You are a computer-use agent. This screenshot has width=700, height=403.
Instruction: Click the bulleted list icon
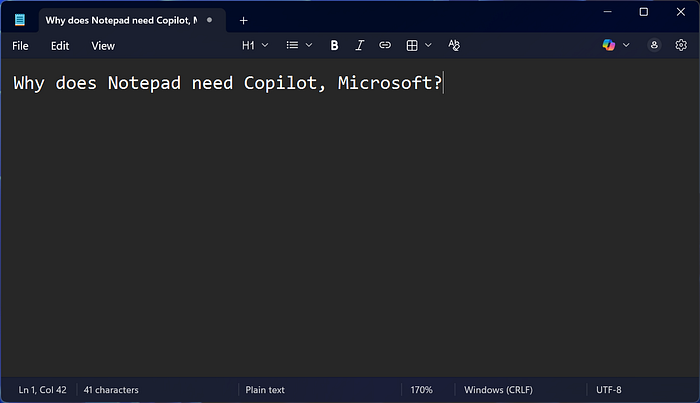pos(292,45)
